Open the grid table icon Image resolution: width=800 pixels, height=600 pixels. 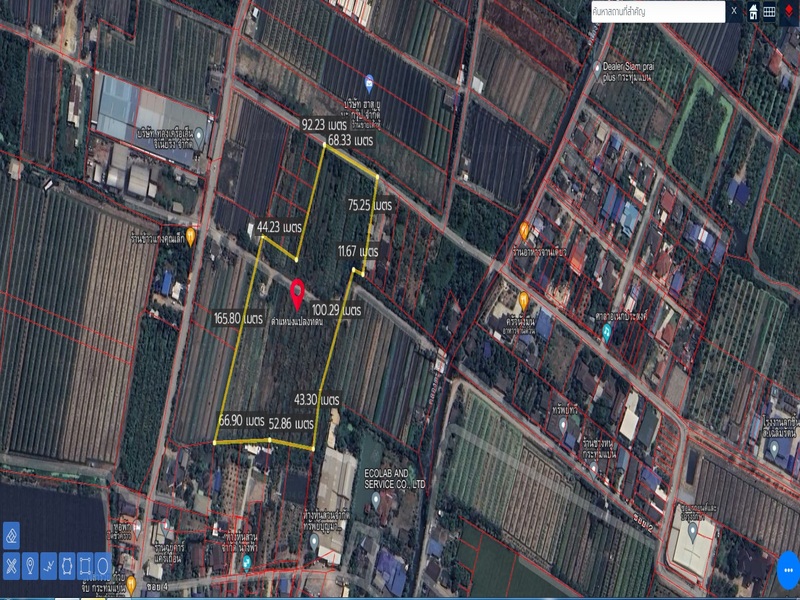769,11
